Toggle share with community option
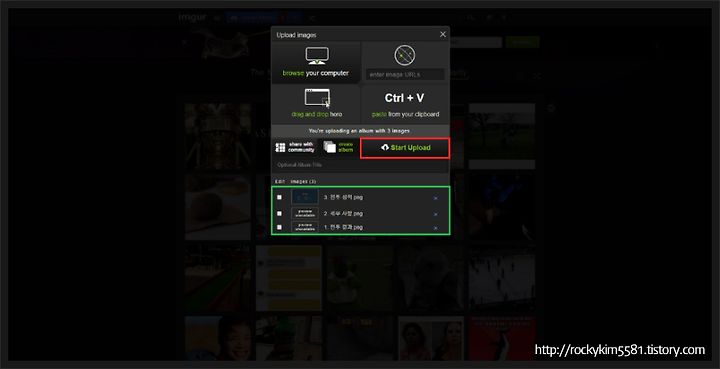Image resolution: width=720 pixels, height=369 pixels. pos(294,147)
